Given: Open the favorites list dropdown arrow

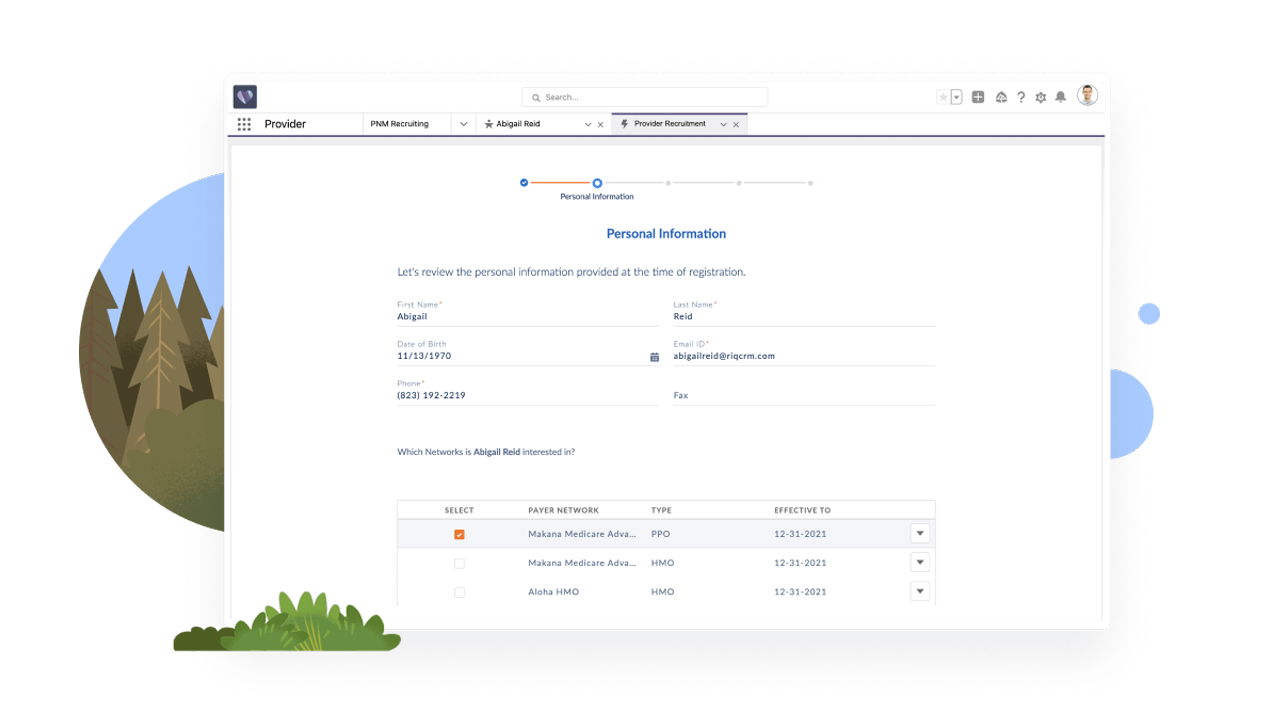Looking at the screenshot, I should pyautogui.click(x=957, y=97).
